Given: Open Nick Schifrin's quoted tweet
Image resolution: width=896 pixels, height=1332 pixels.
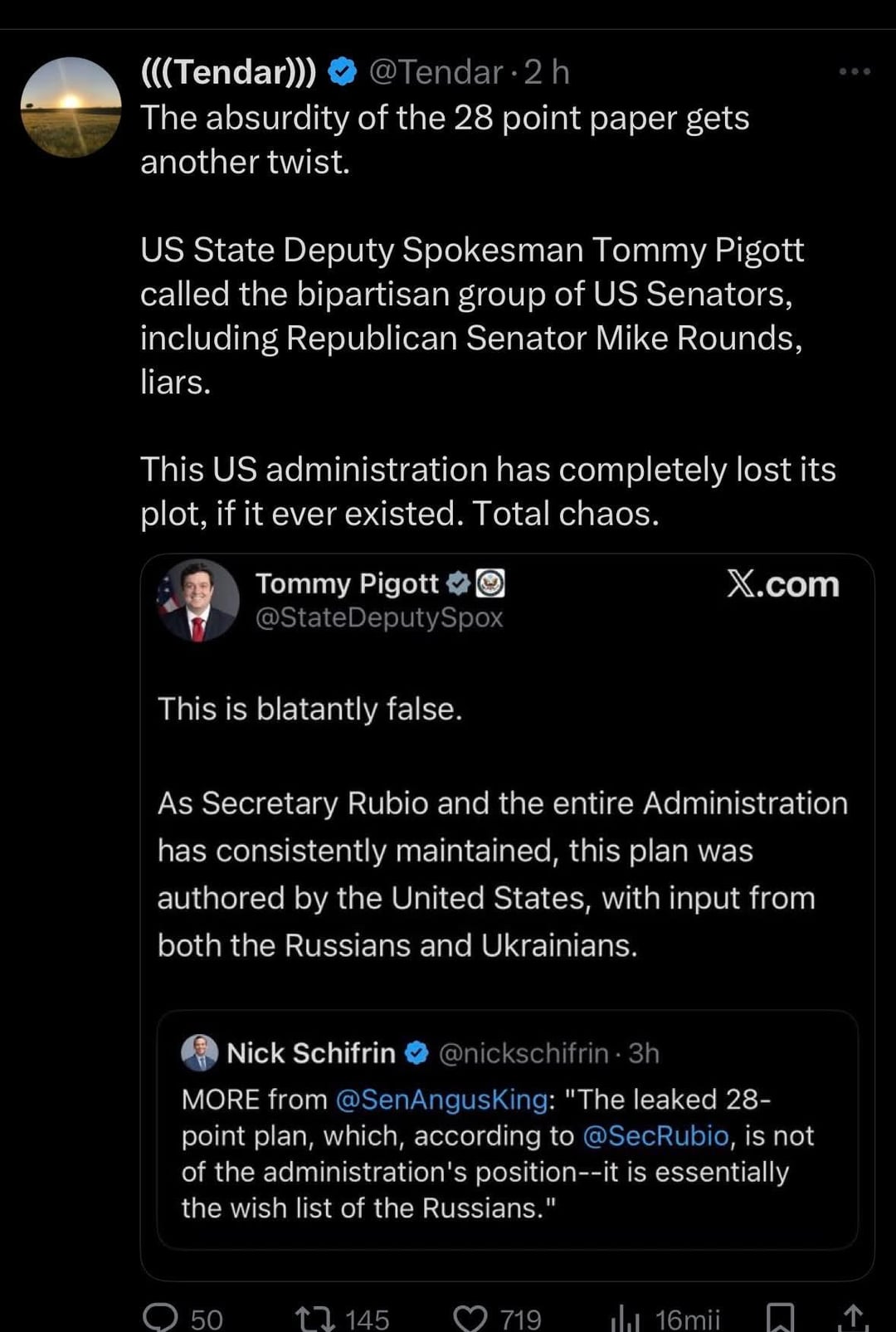Looking at the screenshot, I should point(506,1162).
